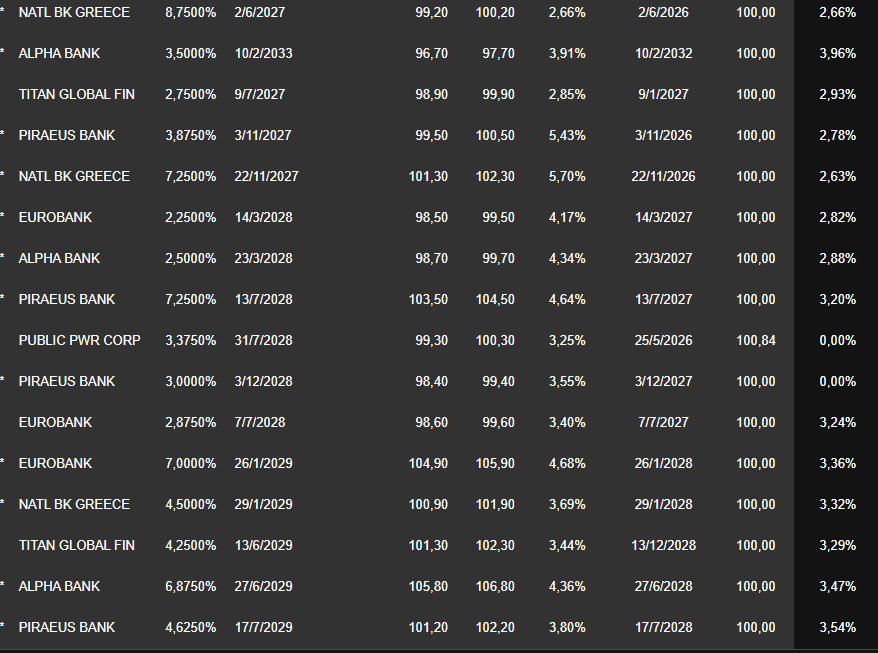Click the 29/1/2028 date

(664, 503)
